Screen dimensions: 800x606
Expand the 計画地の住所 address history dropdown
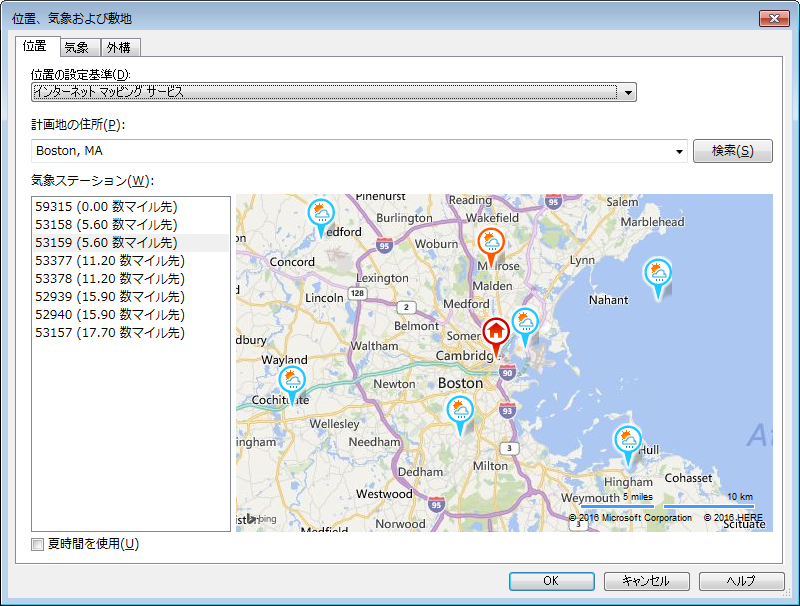(x=679, y=152)
